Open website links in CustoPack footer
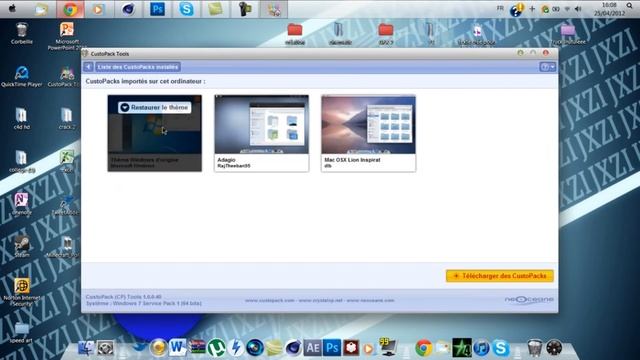 click(x=320, y=300)
